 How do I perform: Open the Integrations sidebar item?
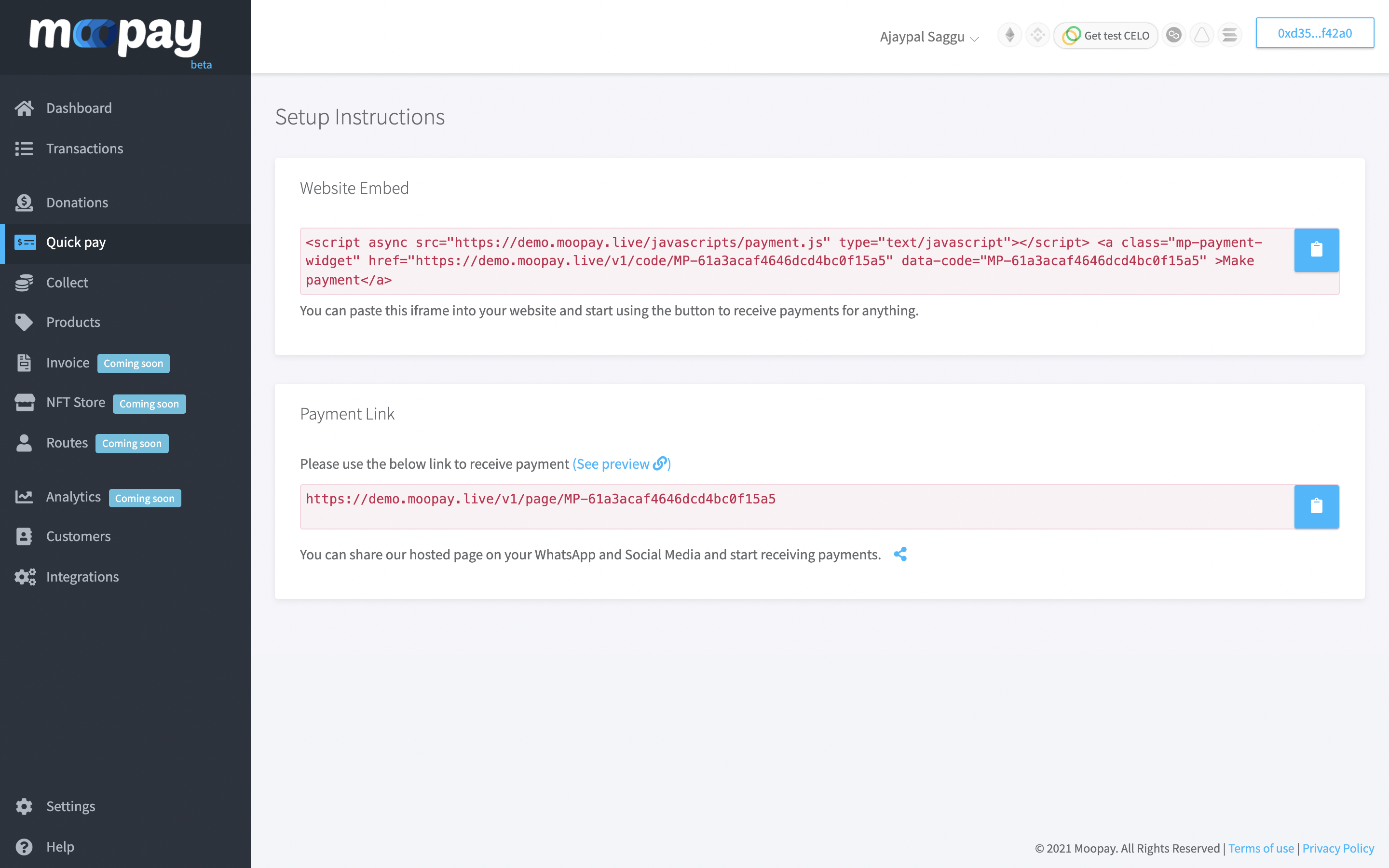click(x=82, y=576)
